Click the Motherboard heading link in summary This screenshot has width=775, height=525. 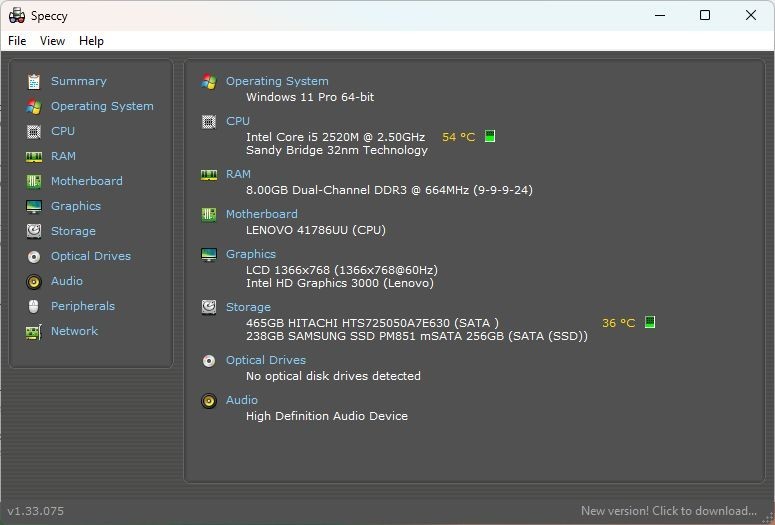click(x=261, y=214)
